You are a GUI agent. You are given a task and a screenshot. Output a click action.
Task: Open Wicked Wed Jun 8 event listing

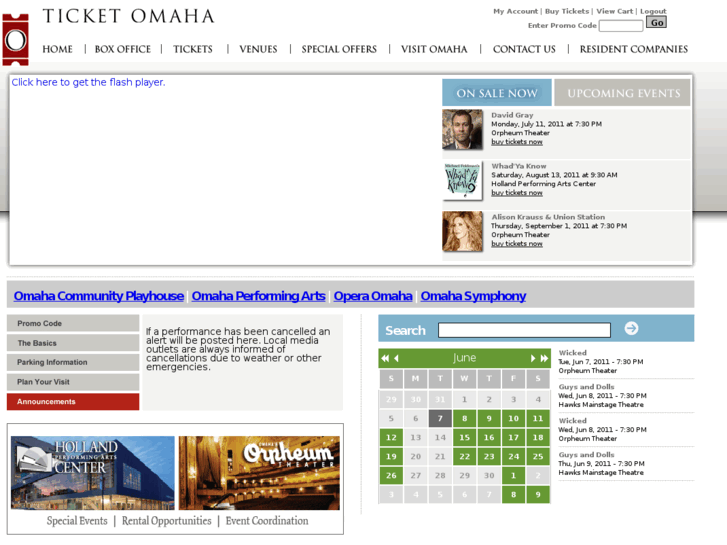coord(602,430)
